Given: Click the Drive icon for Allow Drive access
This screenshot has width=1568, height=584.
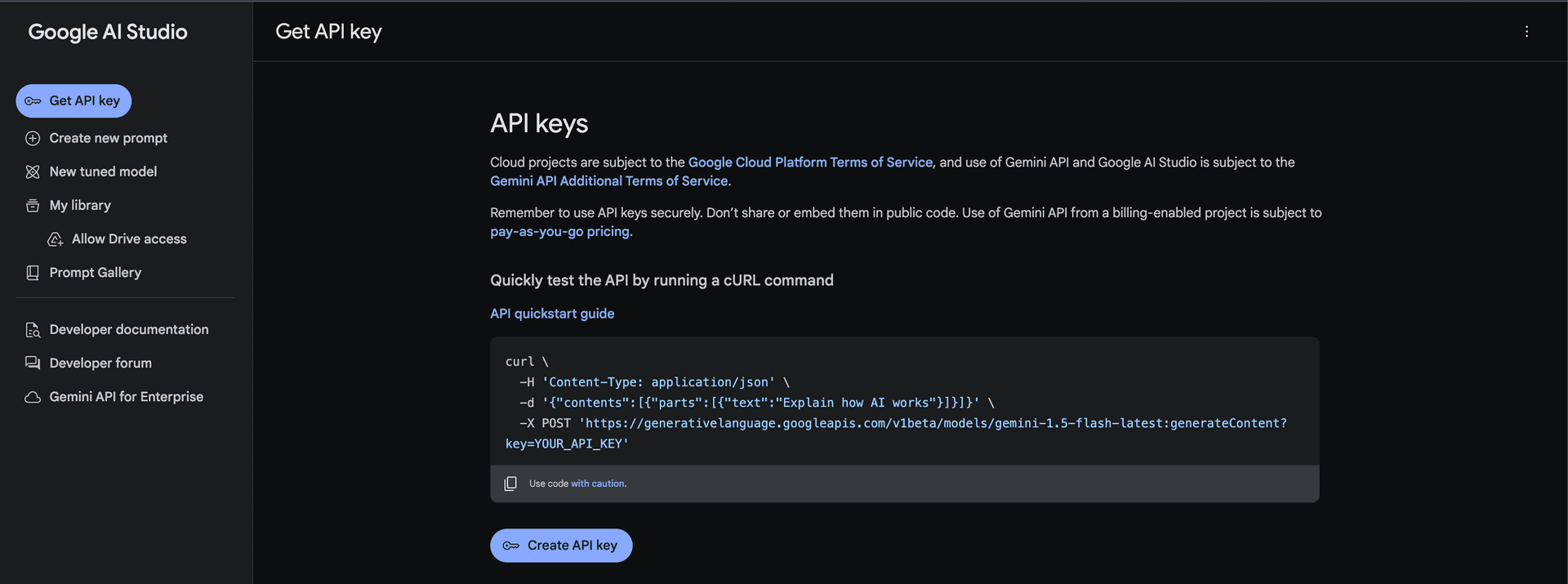Looking at the screenshot, I should coord(55,239).
